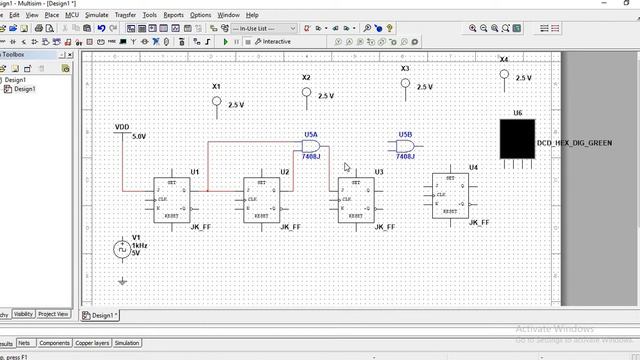Open the Place menu
The width and height of the screenshot is (640, 360).
[52, 15]
